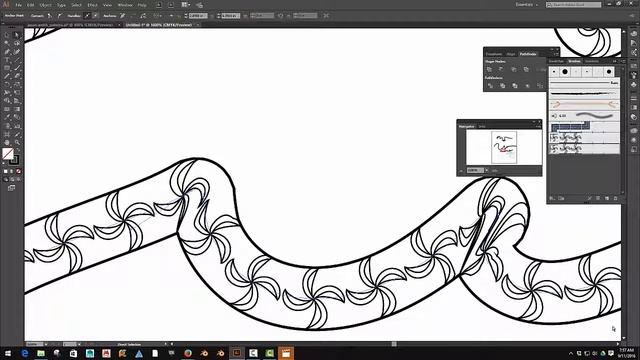Toggle show handles for selected anchors
The height and width of the screenshot is (360, 640).
pyautogui.click(x=87, y=16)
